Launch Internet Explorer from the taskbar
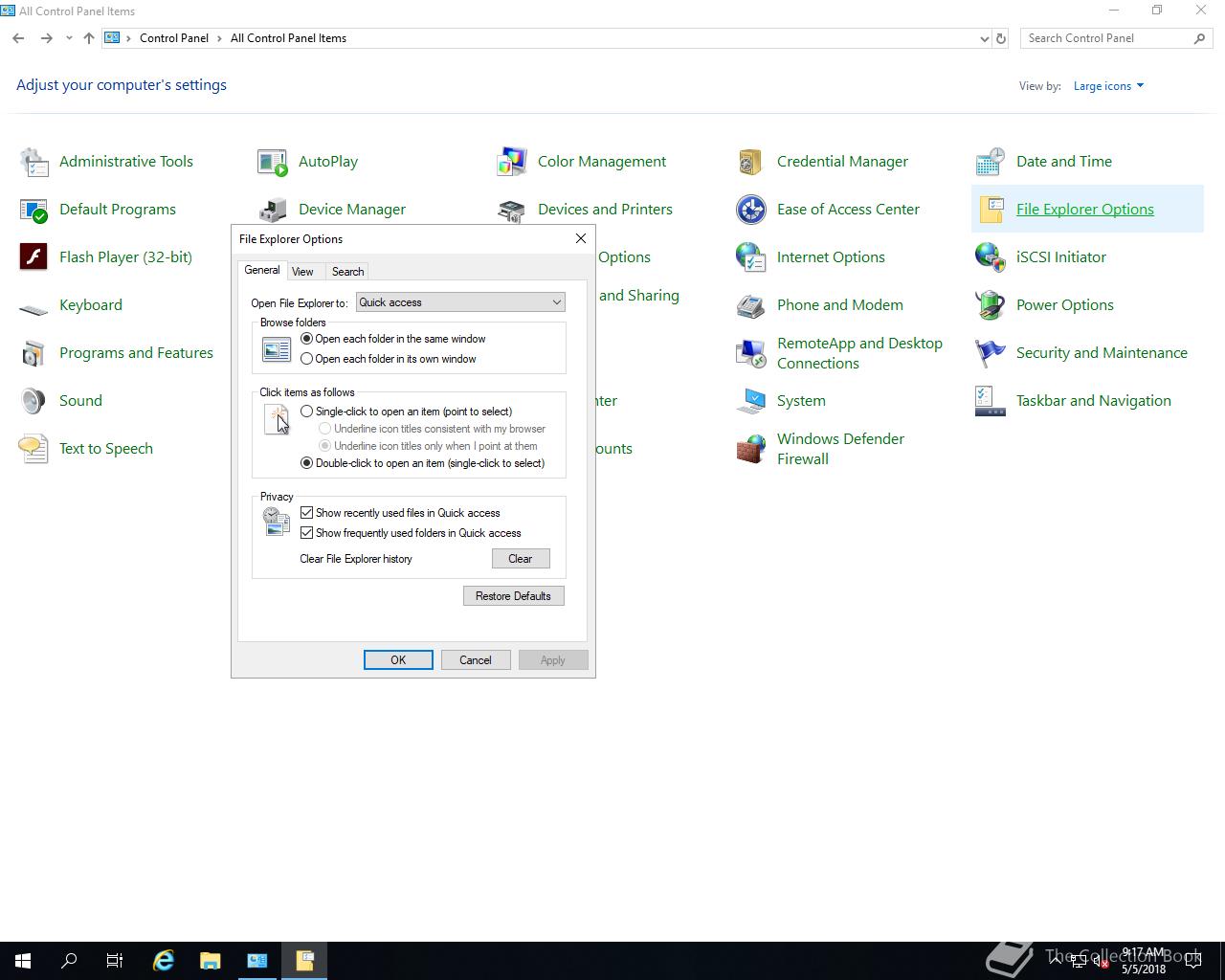Image resolution: width=1225 pixels, height=980 pixels. [x=164, y=961]
